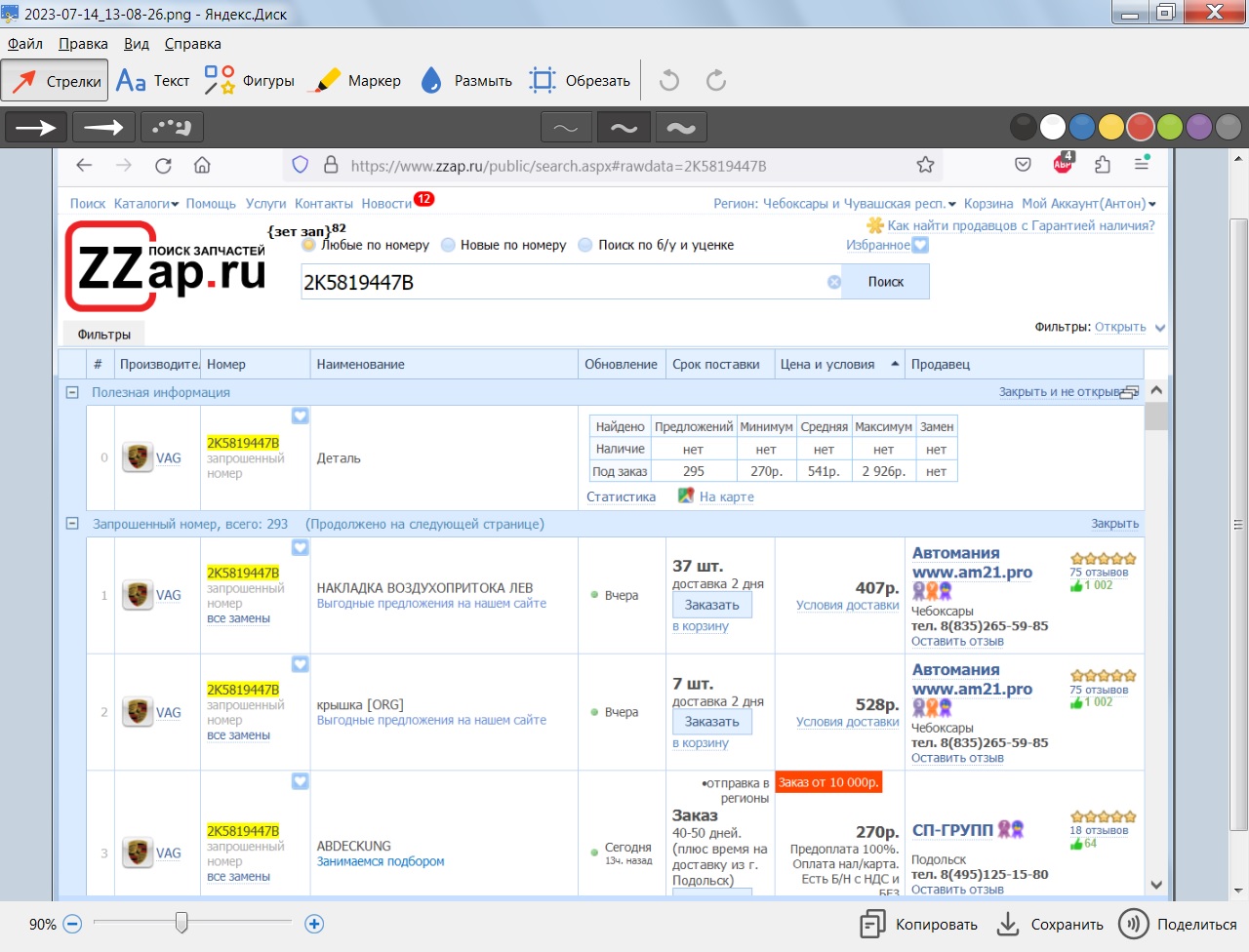This screenshot has width=1249, height=952.
Task: Click the ABP extension icon
Action: (x=1064, y=163)
